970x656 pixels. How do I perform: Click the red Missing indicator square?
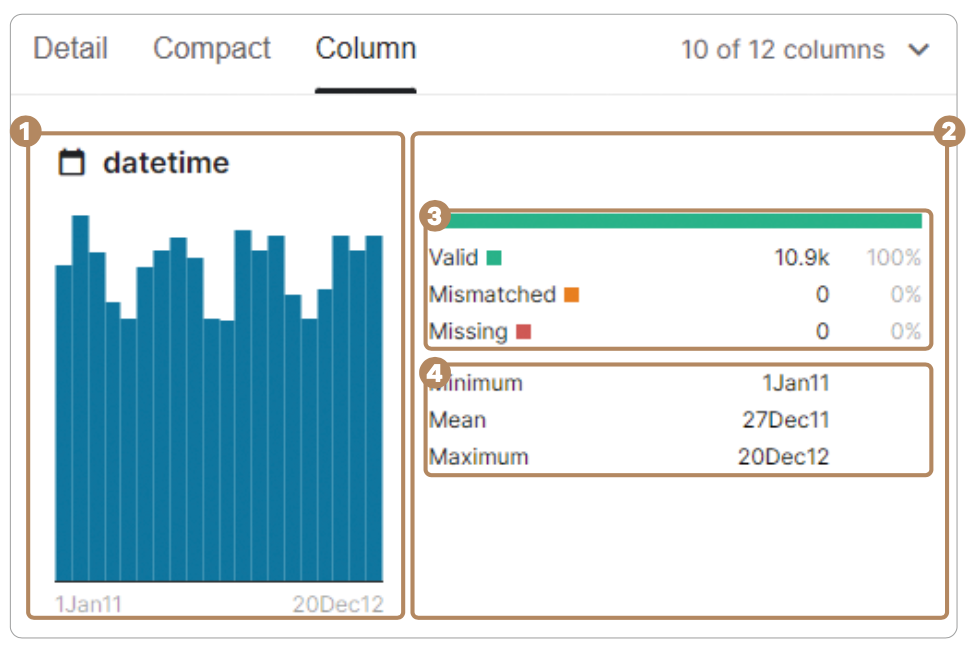523,331
